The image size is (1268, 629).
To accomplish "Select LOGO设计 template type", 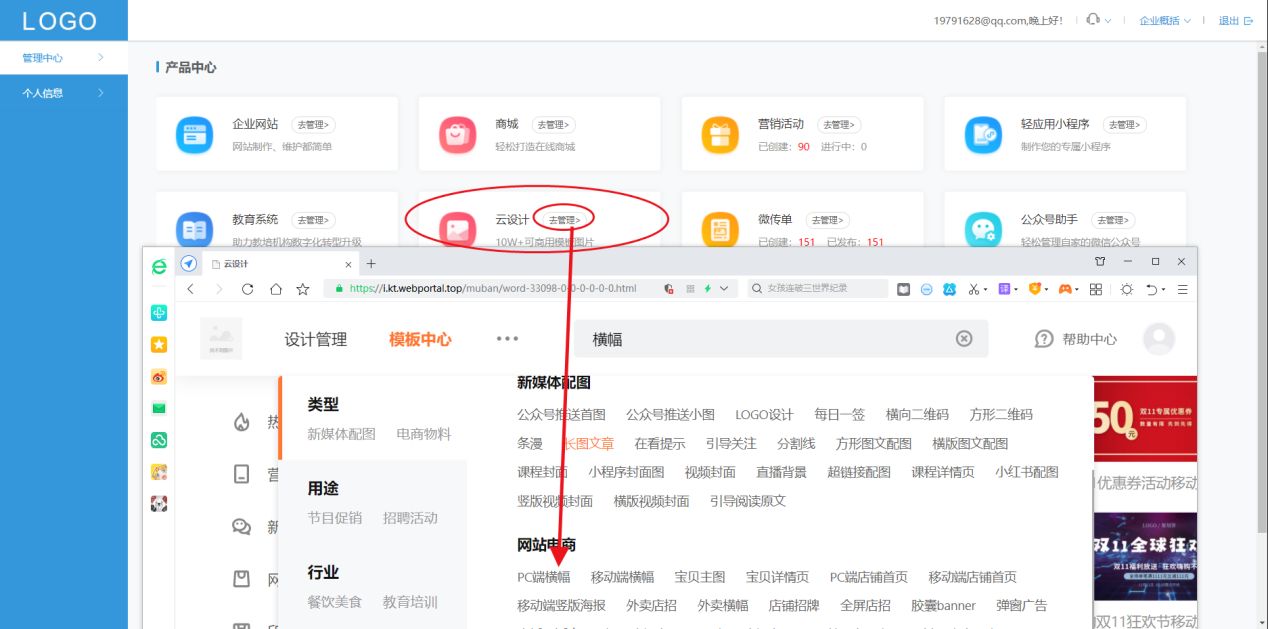I will [x=764, y=414].
